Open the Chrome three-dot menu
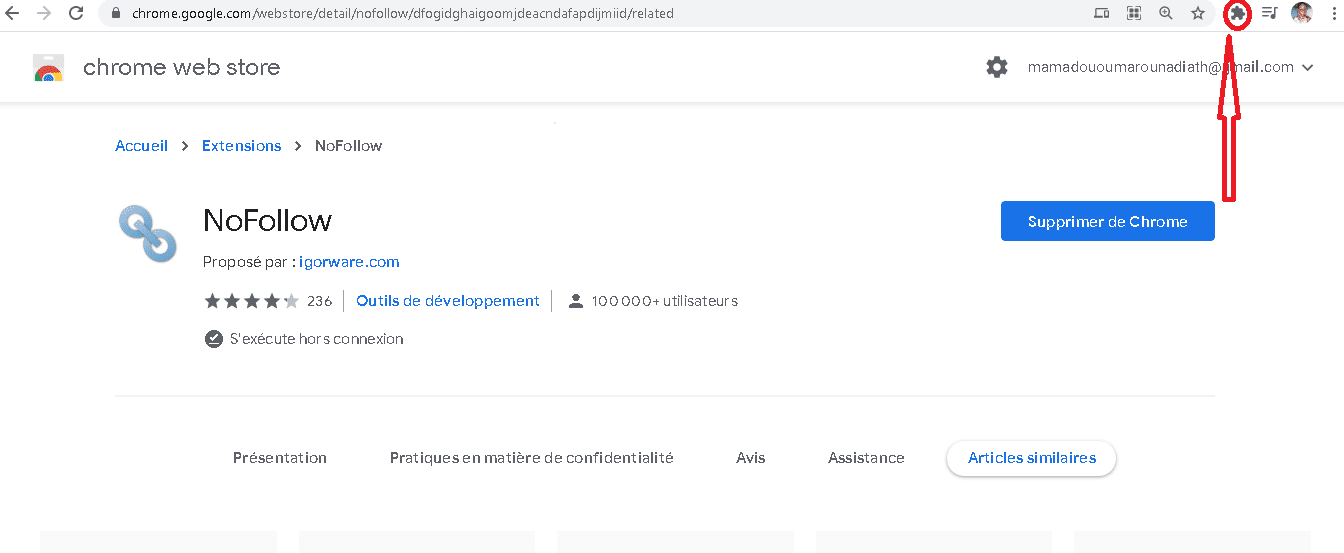The width and height of the screenshot is (1344, 553). coord(1335,13)
